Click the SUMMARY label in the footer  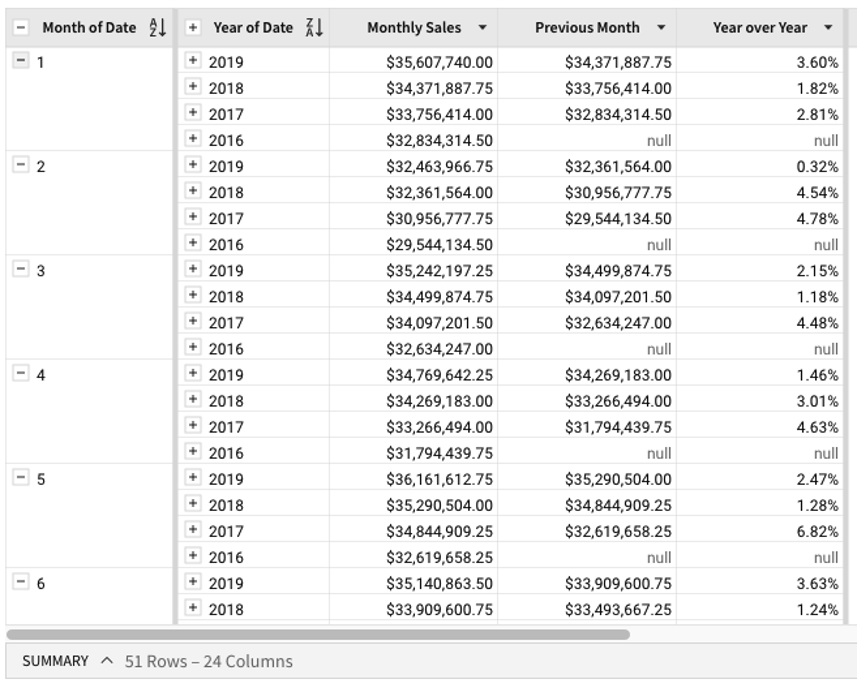point(55,661)
